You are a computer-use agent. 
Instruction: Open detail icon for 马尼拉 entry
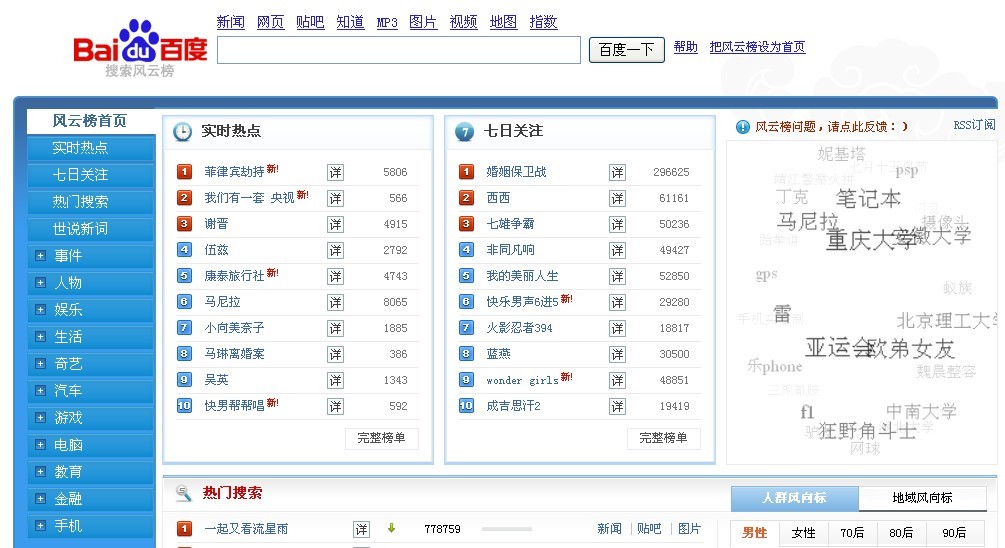pyautogui.click(x=335, y=302)
